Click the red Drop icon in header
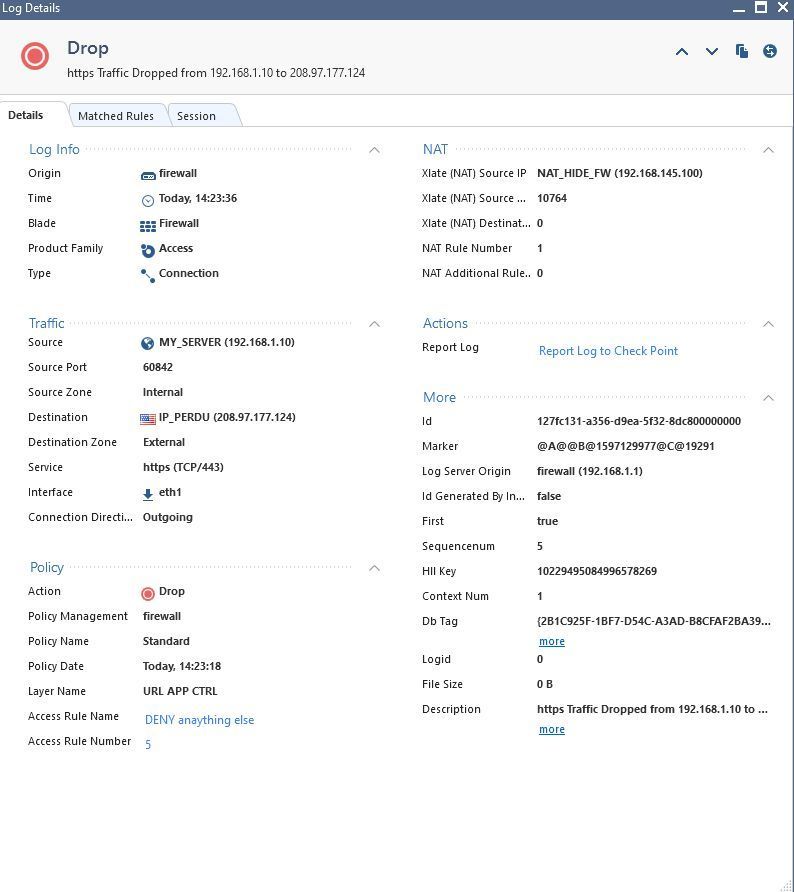 [x=35, y=56]
